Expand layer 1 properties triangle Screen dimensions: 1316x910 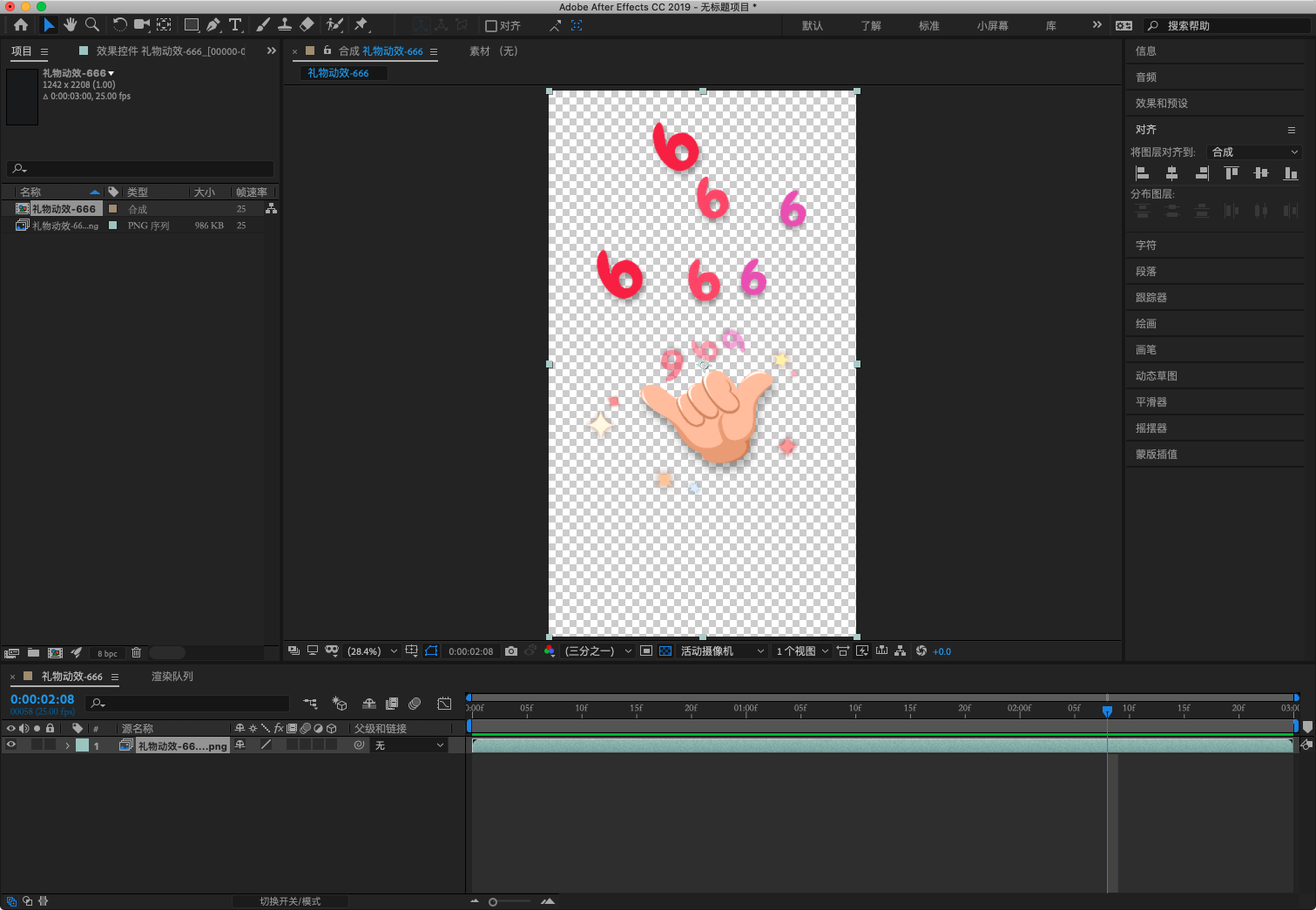pyautogui.click(x=67, y=745)
